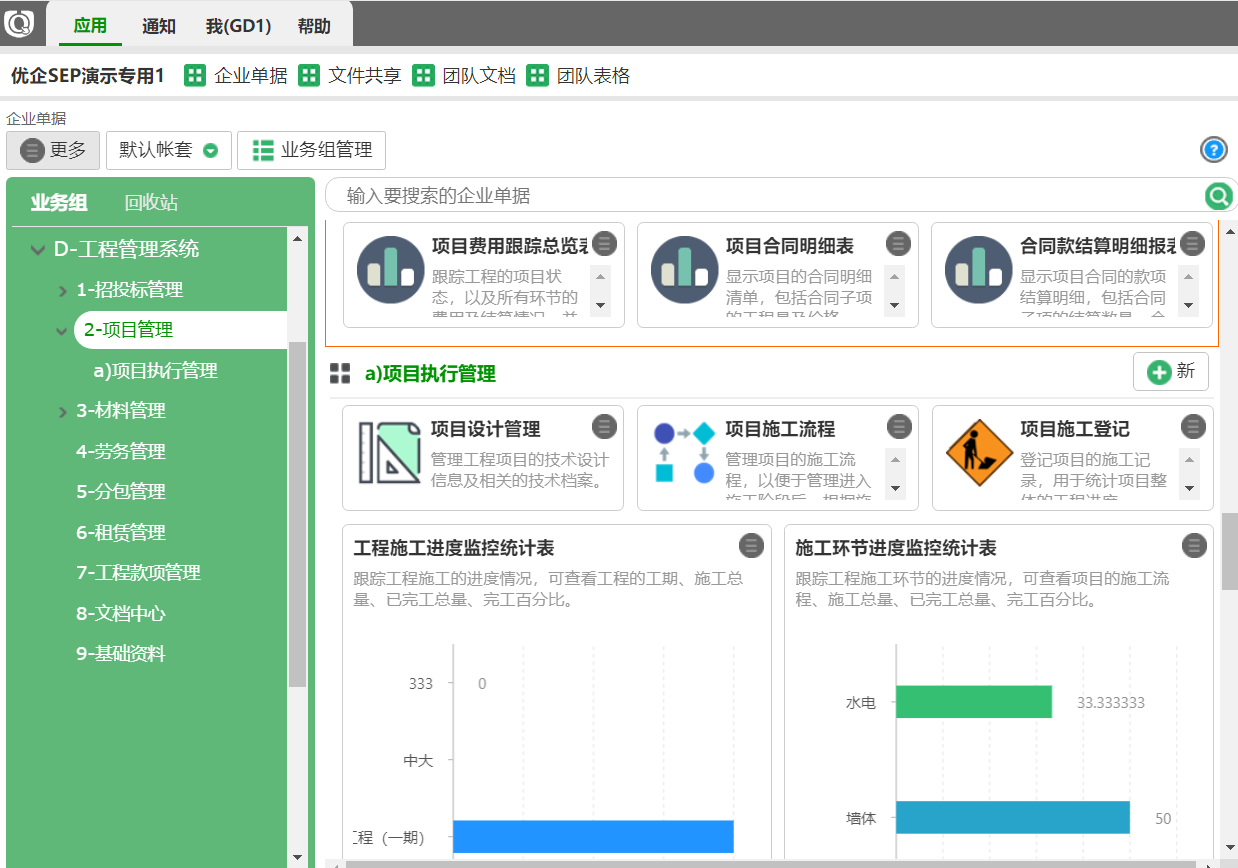Open menu icon on 项目施工流程 card
Viewport: 1238px width, 868px height.
[898, 426]
